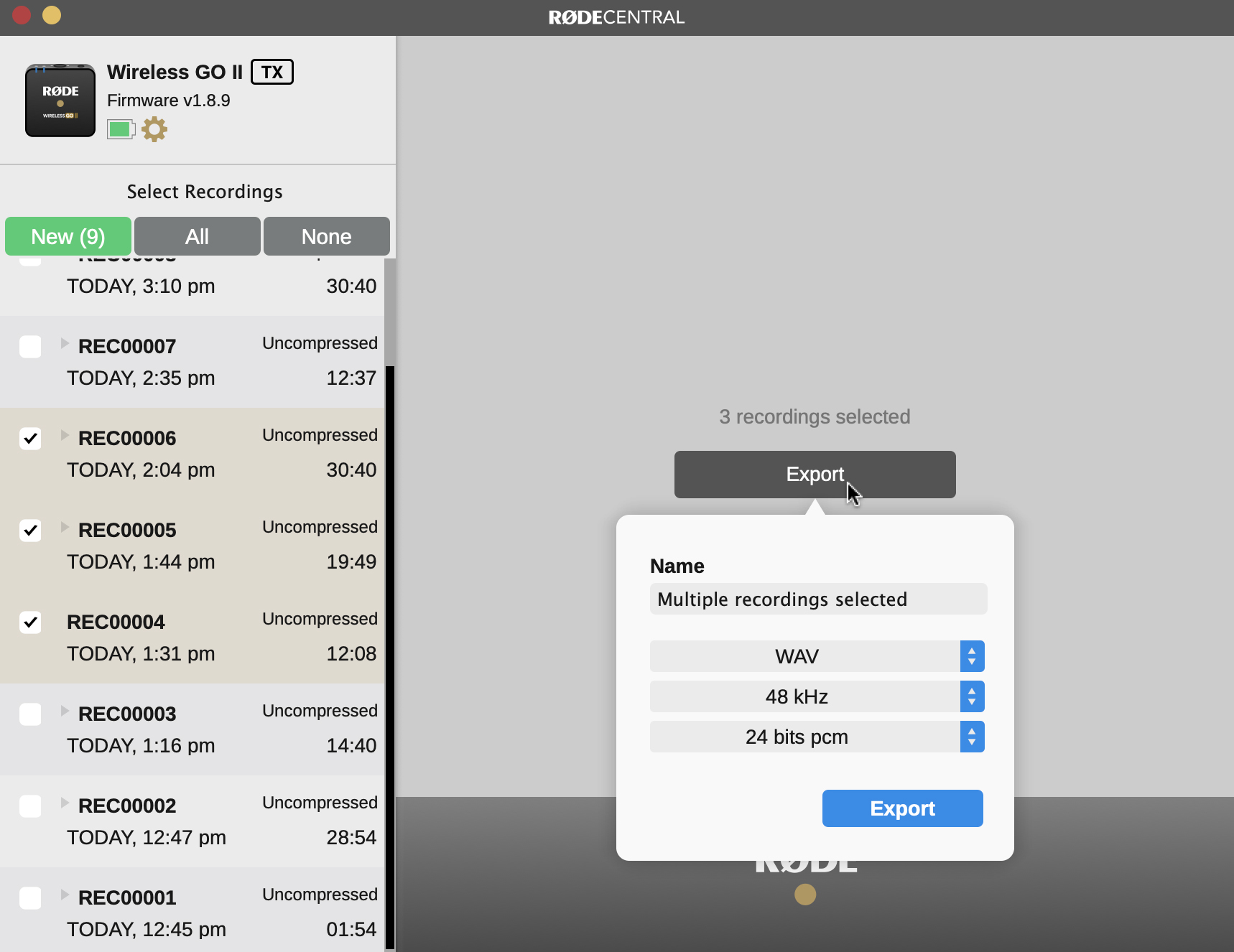Check the REC00002 recording checkbox

coord(30,806)
